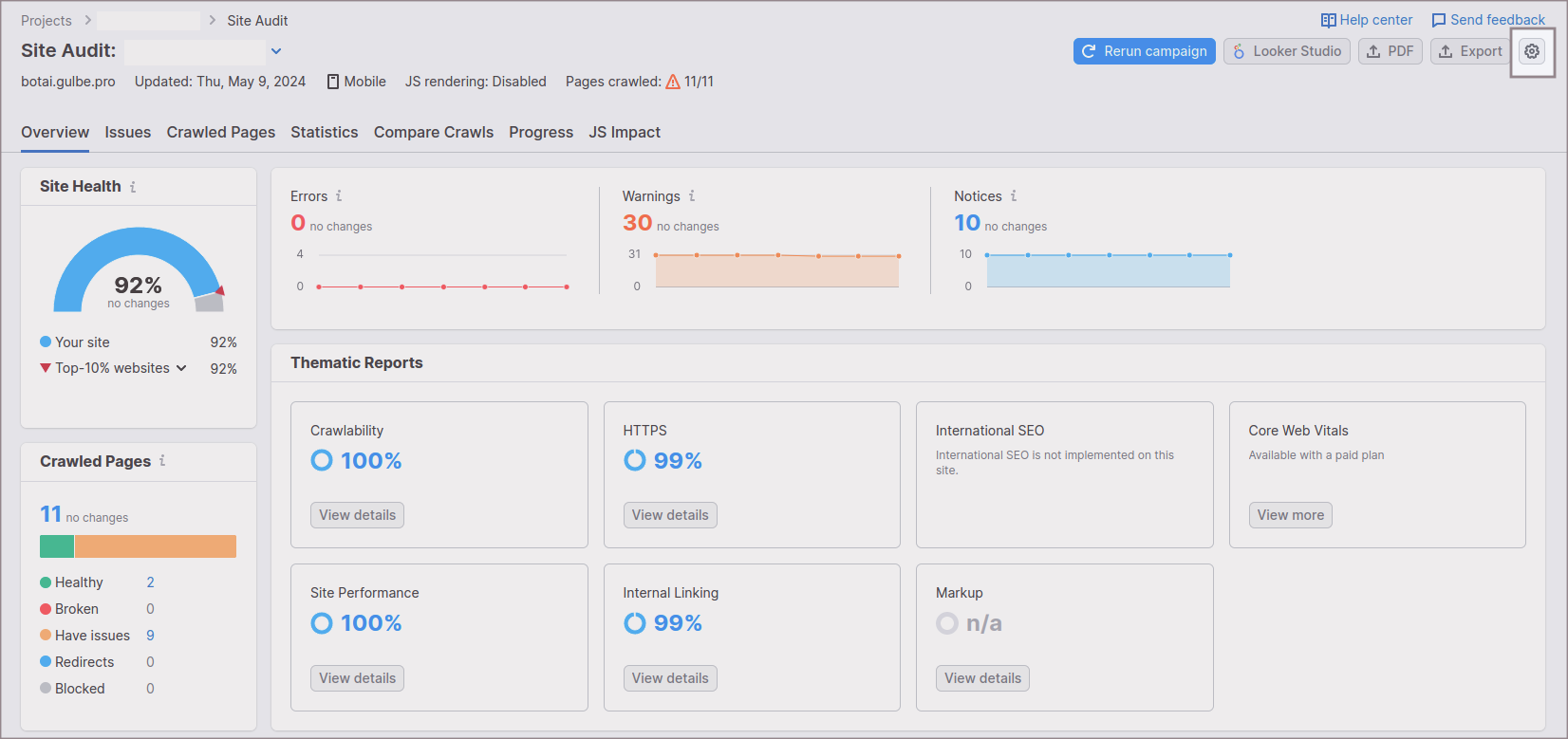Click the Crawled Pages info icon

tap(162, 461)
